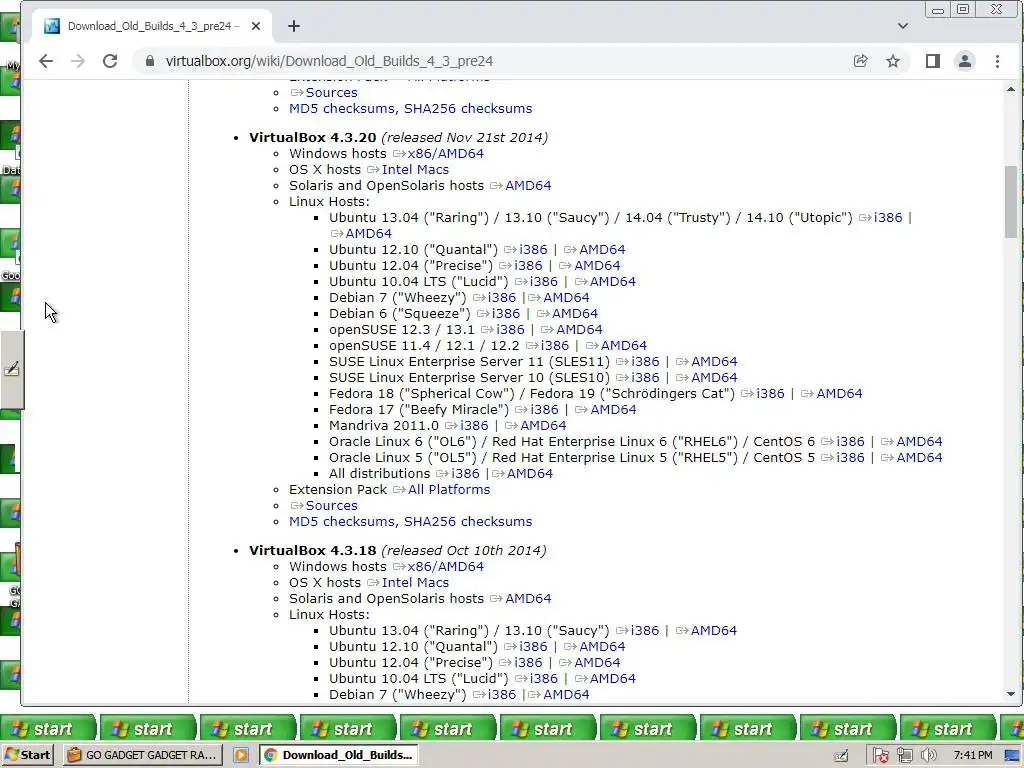Open the Chrome profile avatar menu
Viewport: 1024px width, 768px height.
coord(965,61)
